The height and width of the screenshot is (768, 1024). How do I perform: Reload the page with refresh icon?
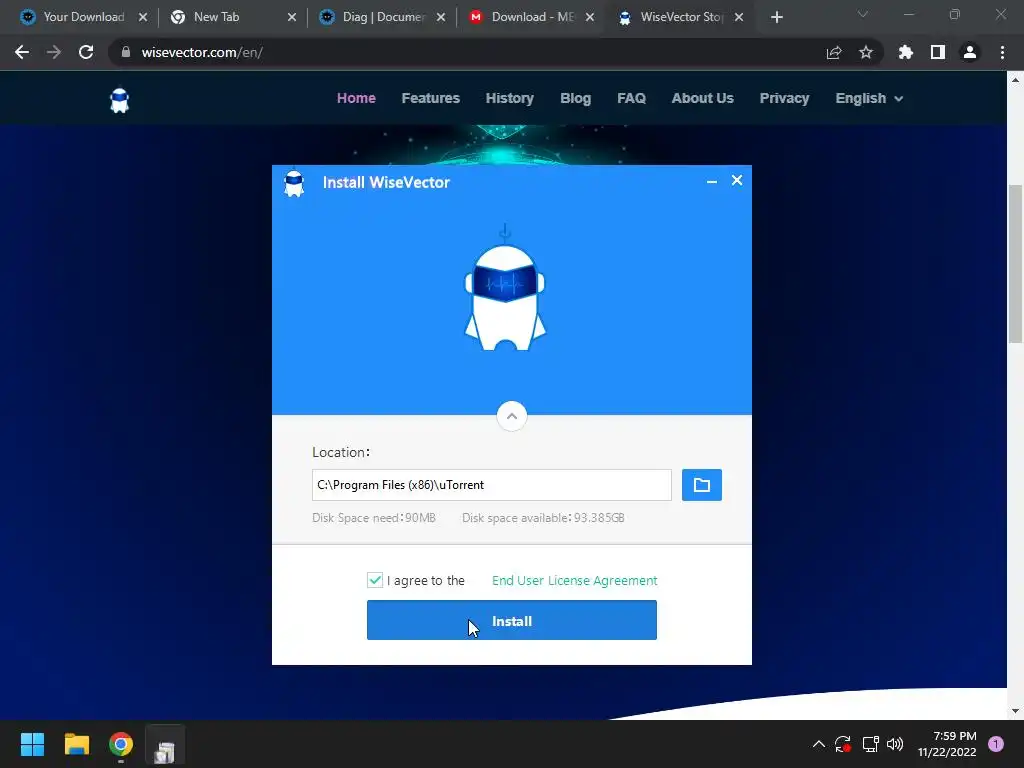pyautogui.click(x=86, y=52)
